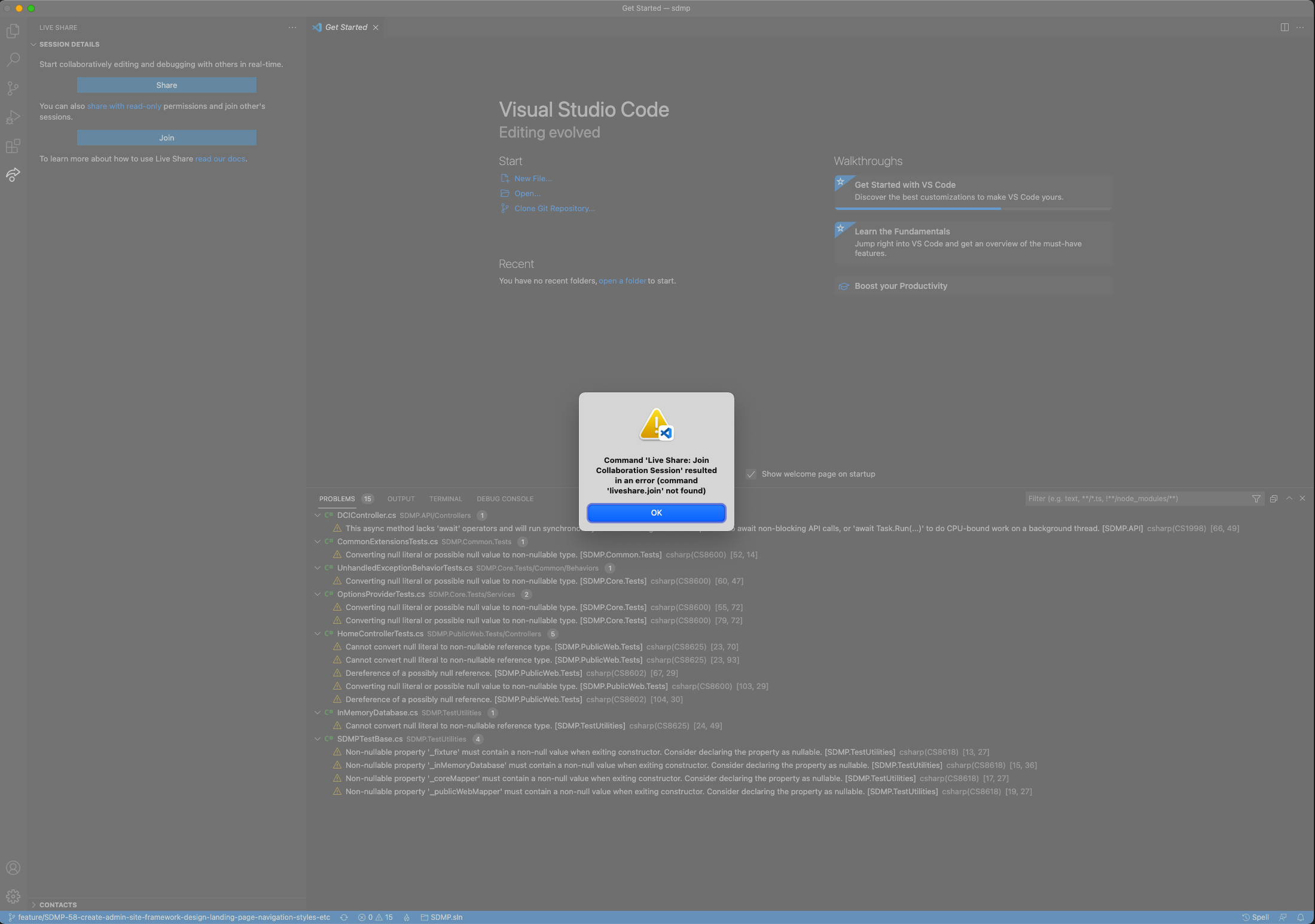
Task: Collapse the Session Details section
Action: 34,44
